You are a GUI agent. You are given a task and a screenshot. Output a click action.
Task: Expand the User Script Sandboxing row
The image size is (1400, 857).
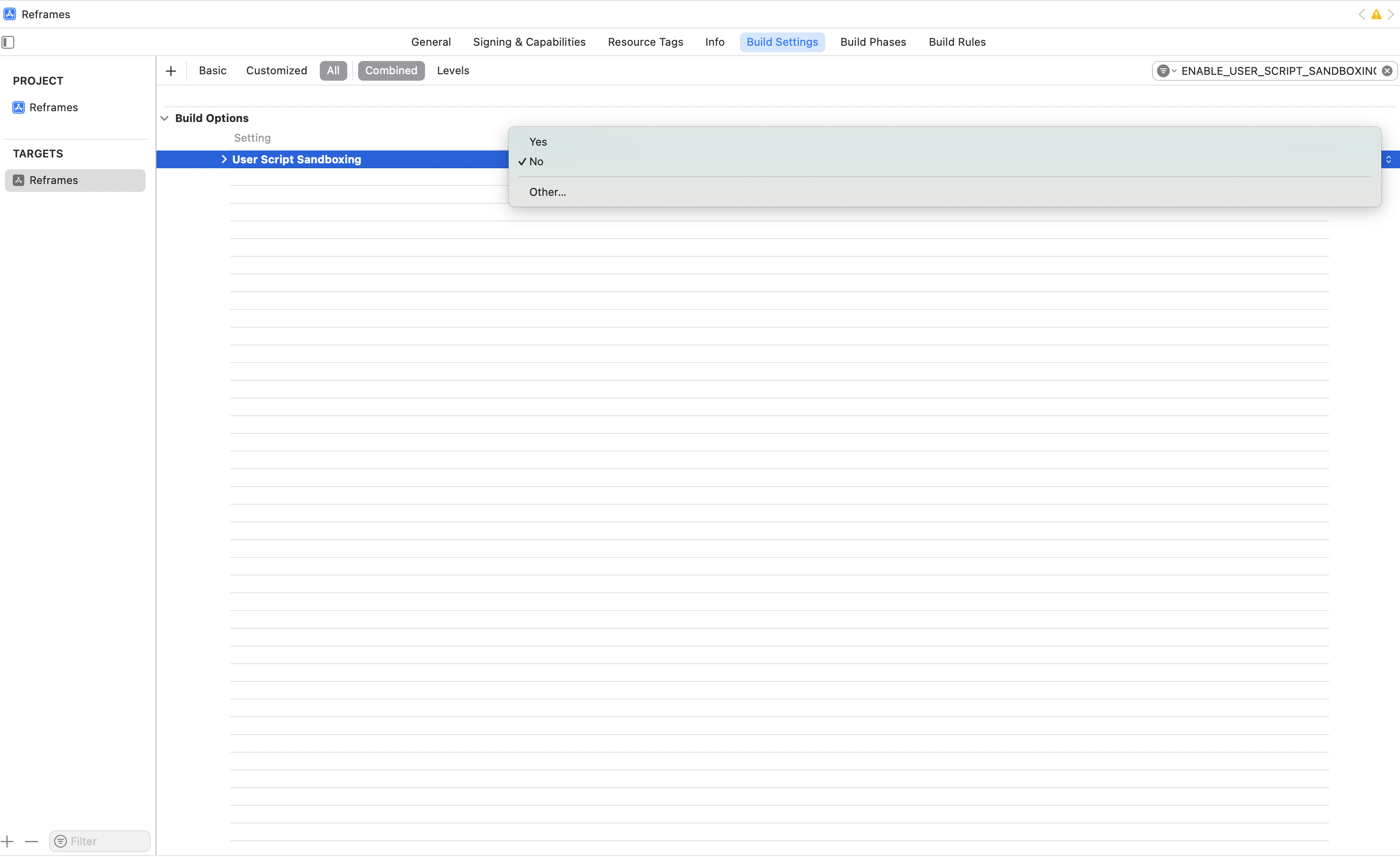(224, 160)
